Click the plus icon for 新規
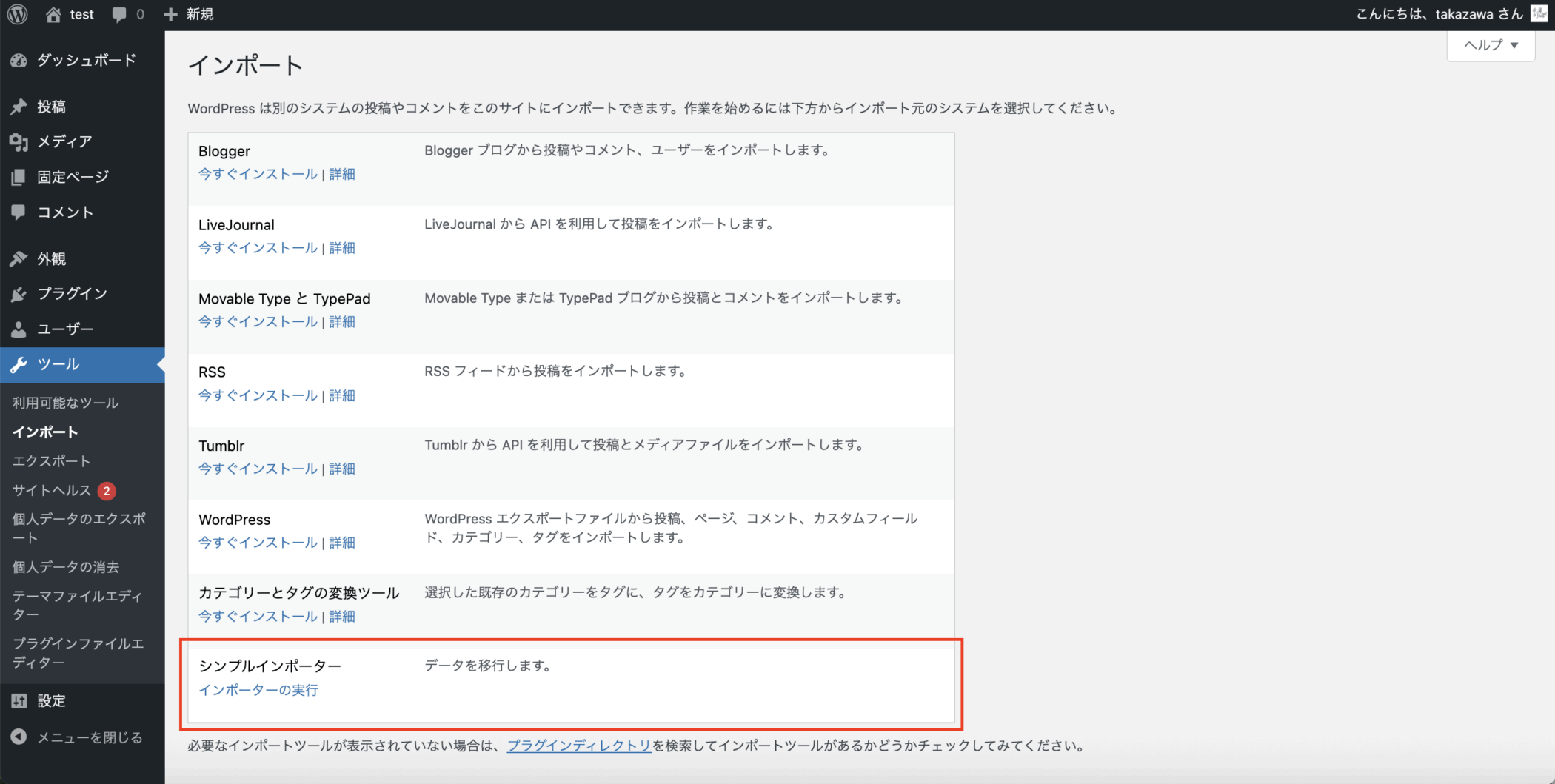Image resolution: width=1555 pixels, height=784 pixels. point(171,14)
